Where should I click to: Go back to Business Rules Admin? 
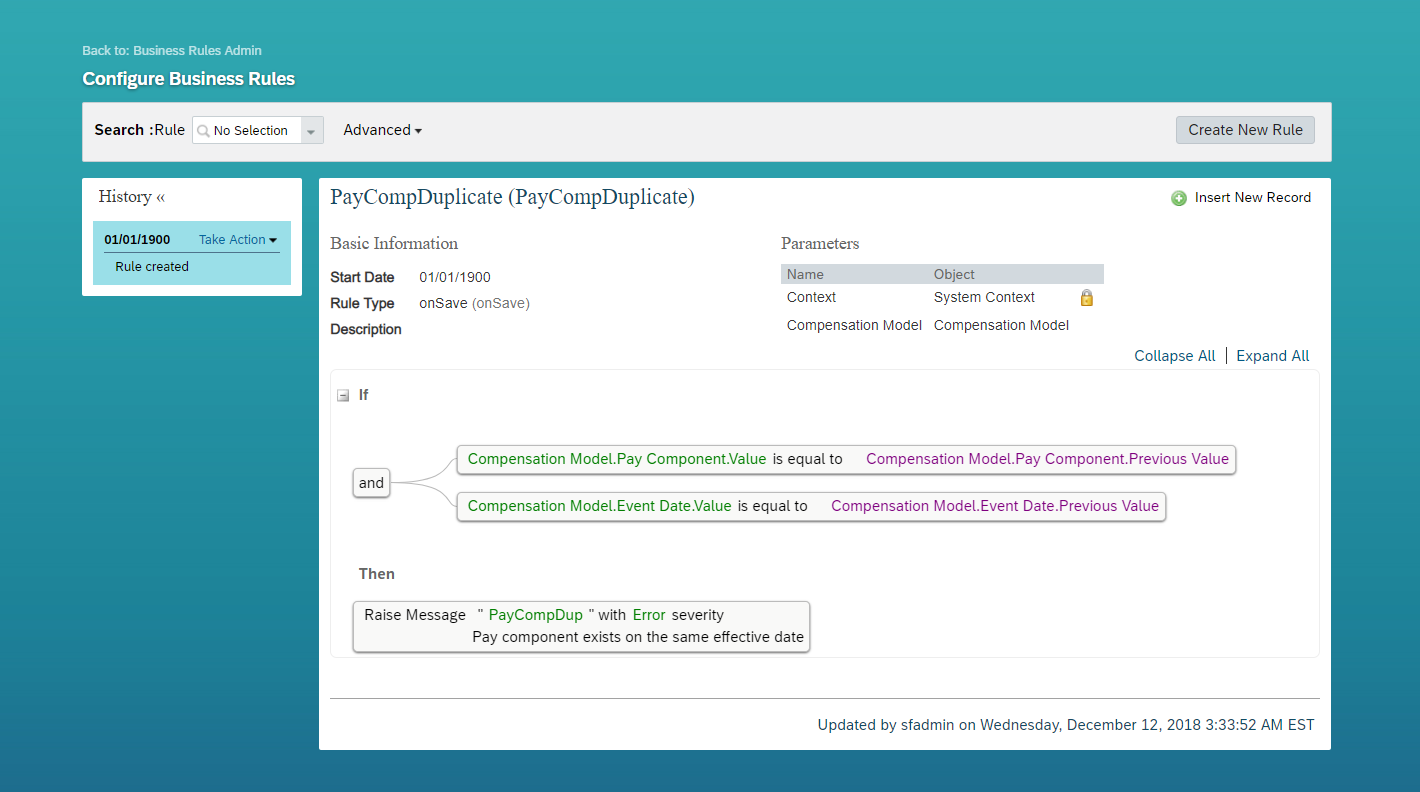pos(172,50)
